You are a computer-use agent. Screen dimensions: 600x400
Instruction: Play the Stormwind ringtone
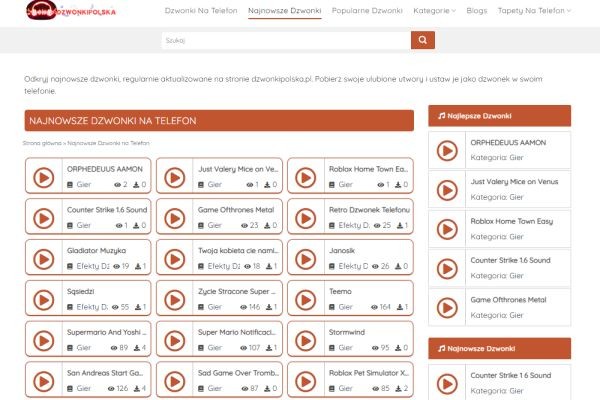click(x=306, y=340)
